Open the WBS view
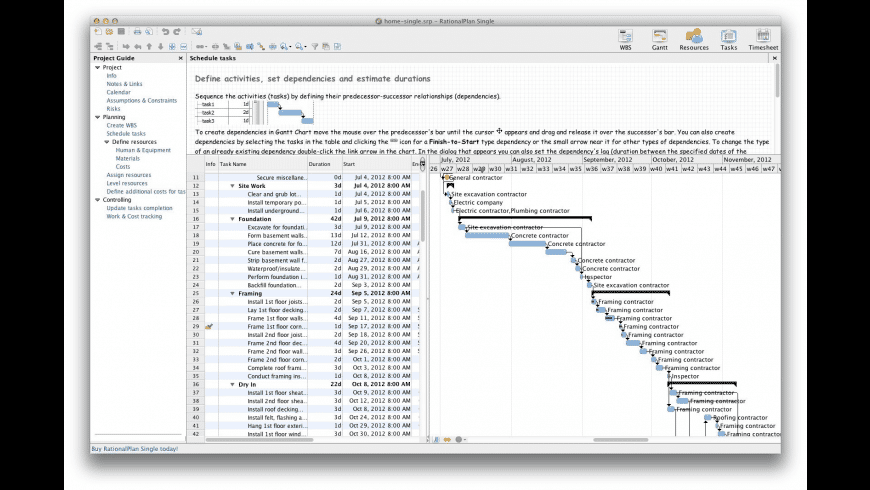 (625, 40)
